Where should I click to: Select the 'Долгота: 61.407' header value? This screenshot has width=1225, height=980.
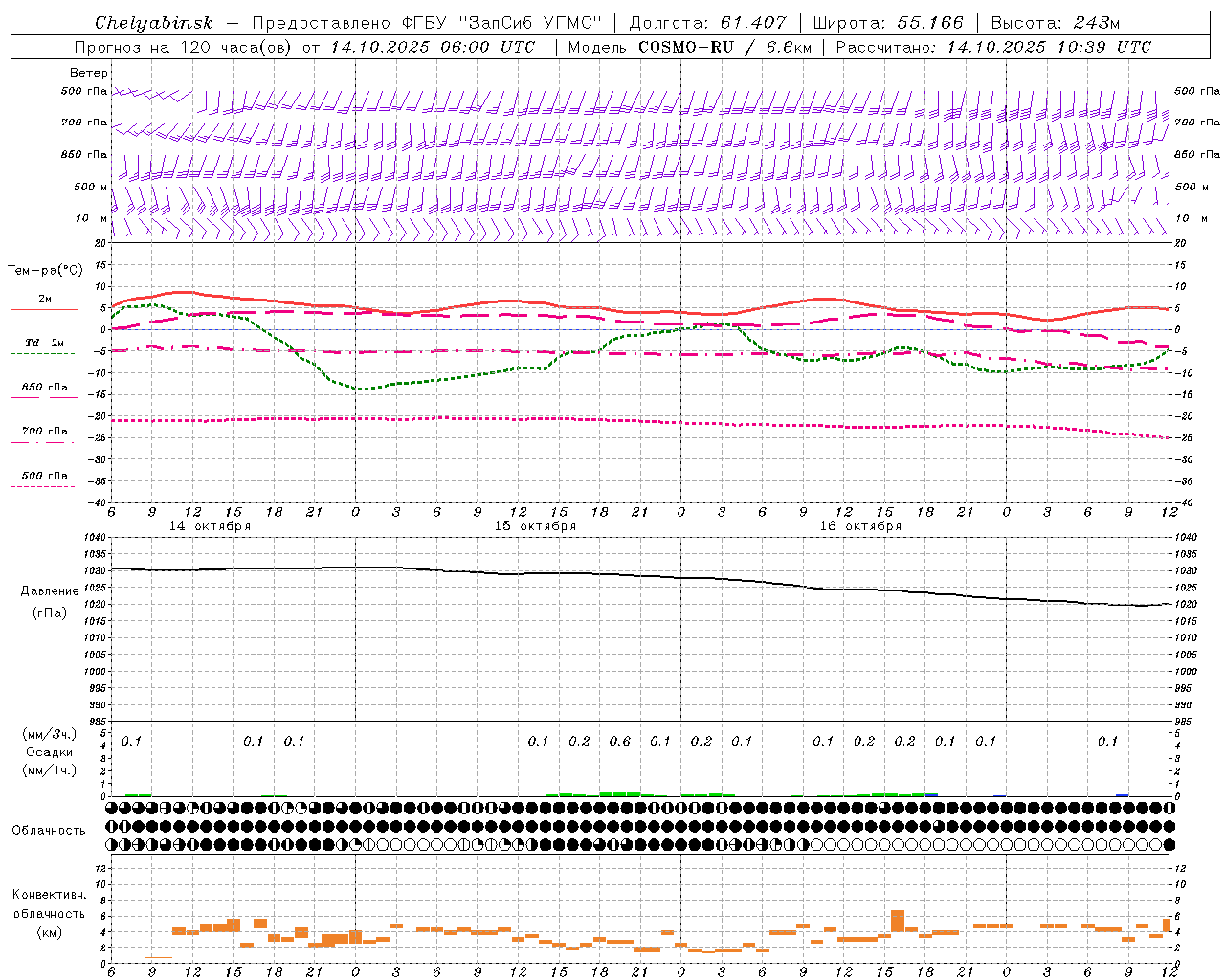708,23
